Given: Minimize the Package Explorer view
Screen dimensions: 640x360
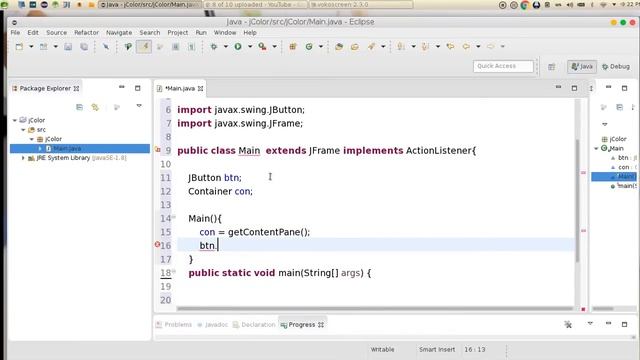Looking at the screenshot, I should [122, 87].
